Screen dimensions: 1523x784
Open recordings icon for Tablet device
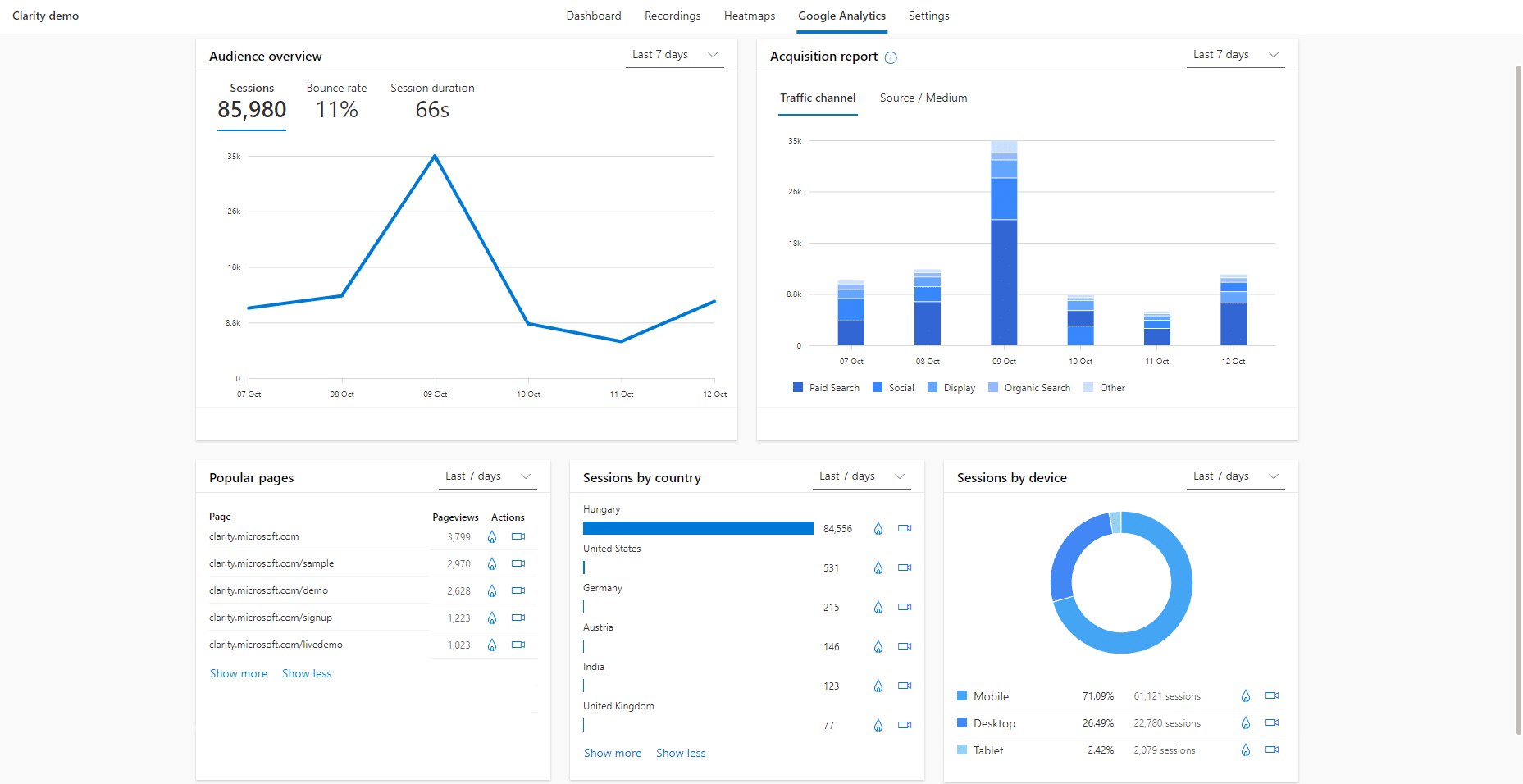[x=1272, y=750]
